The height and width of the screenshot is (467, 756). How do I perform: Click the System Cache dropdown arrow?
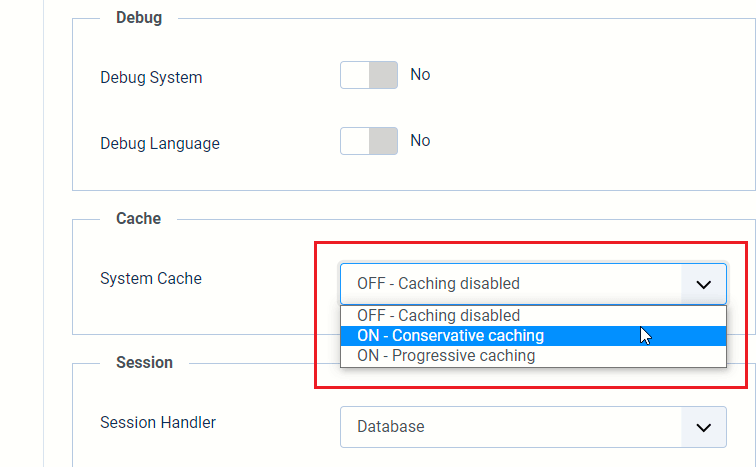[x=704, y=284]
